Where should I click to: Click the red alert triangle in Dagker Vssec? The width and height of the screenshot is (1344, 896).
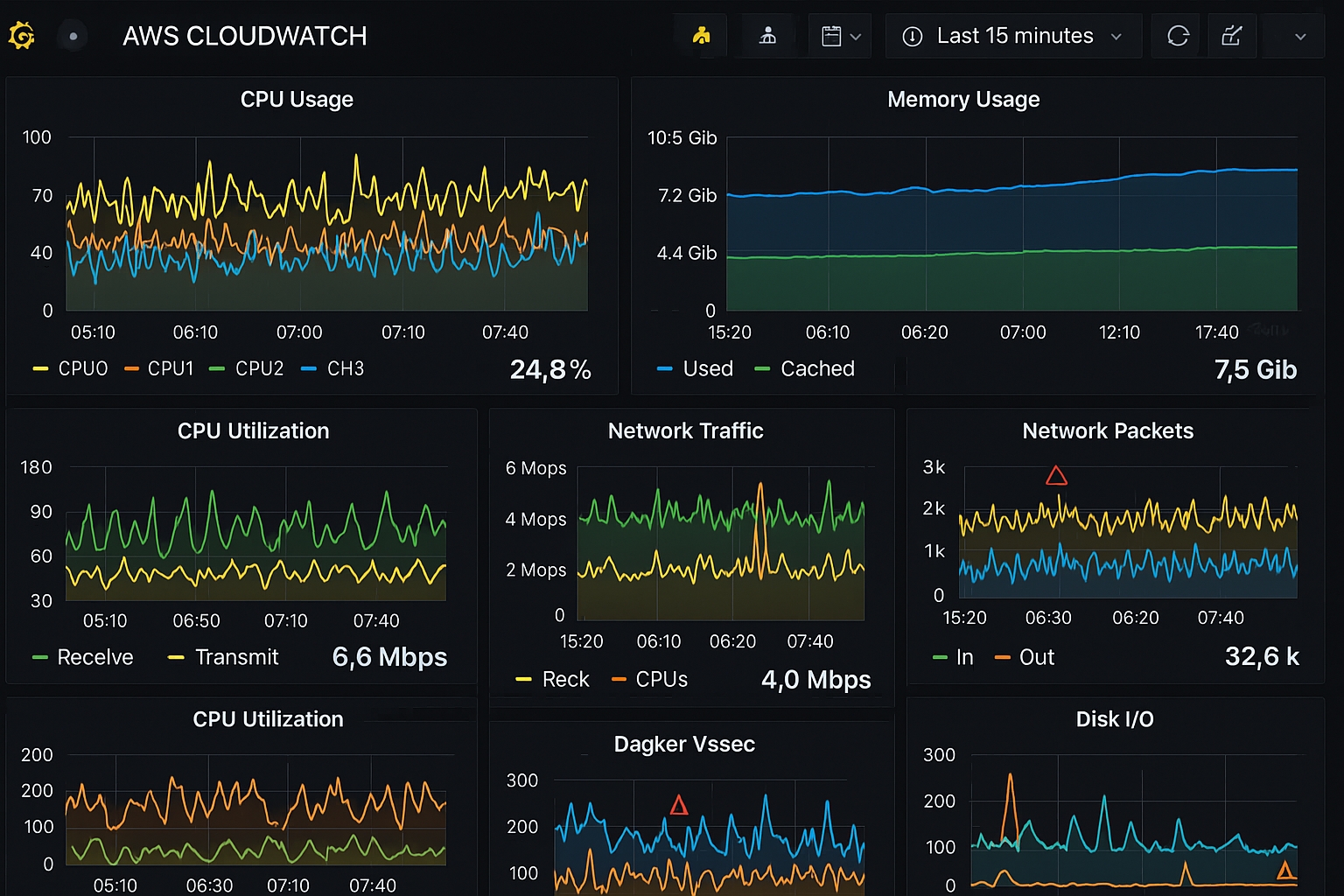pyautogui.click(x=678, y=805)
